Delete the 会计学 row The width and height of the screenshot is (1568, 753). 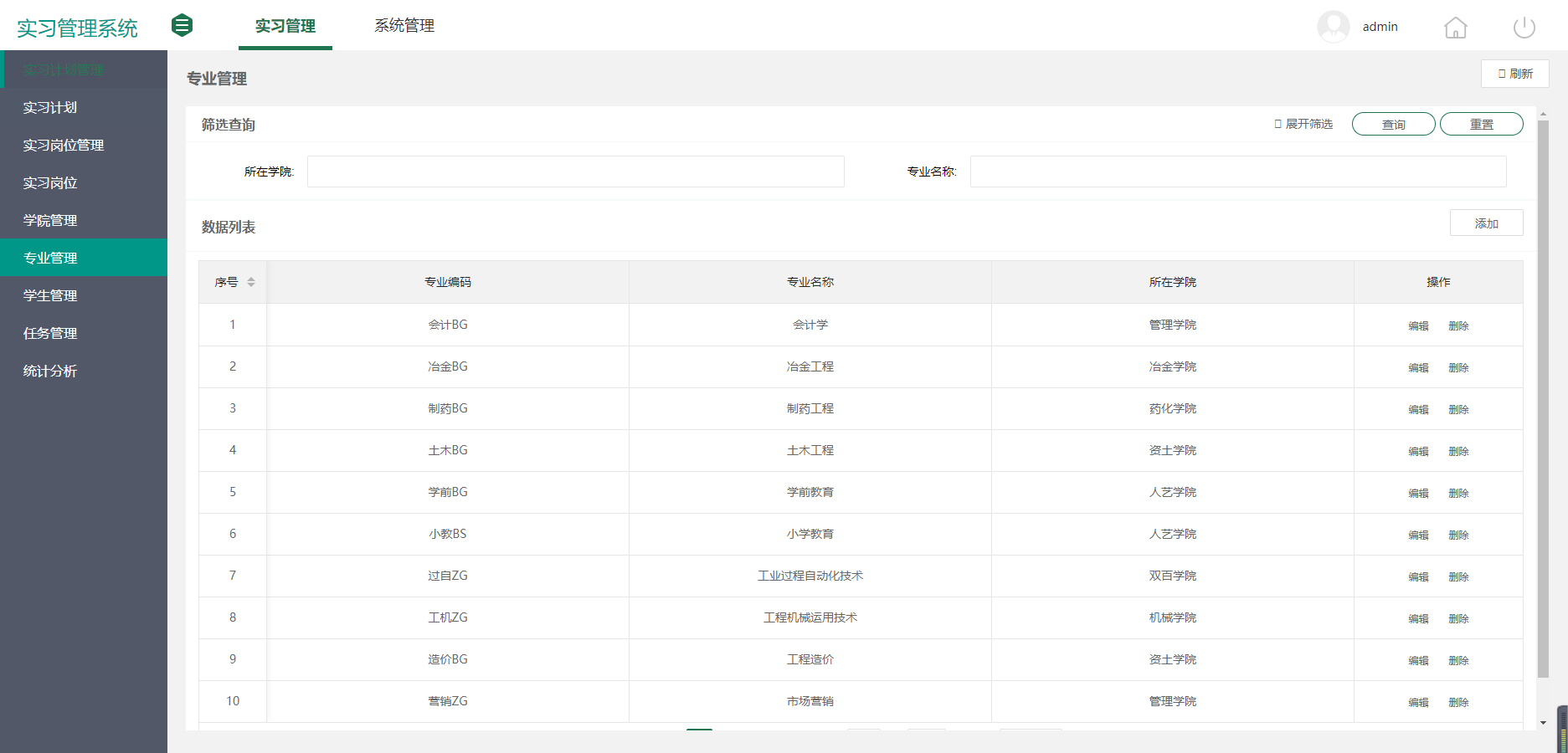coord(1458,325)
